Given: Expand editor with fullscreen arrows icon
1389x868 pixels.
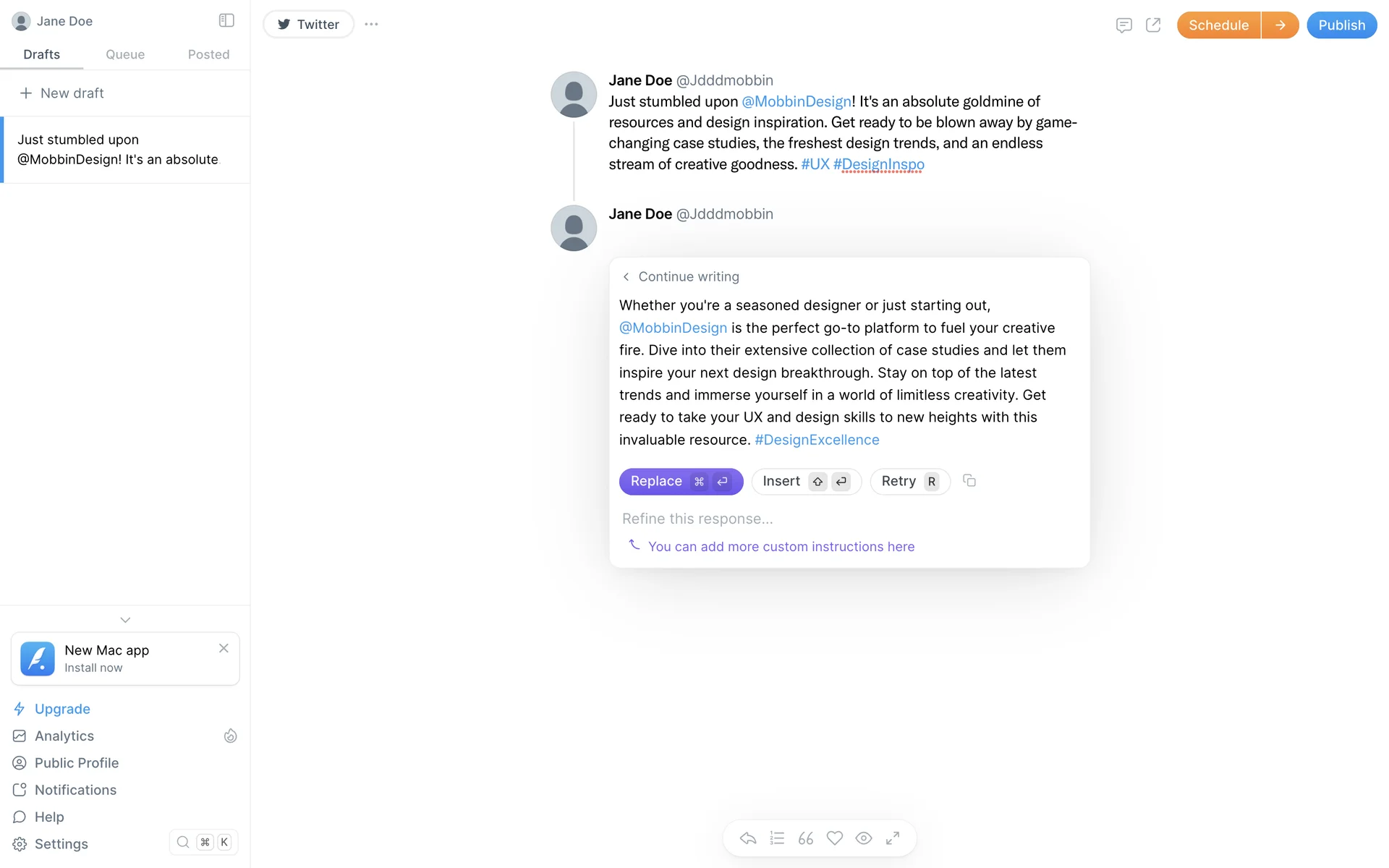Looking at the screenshot, I should pos(893,838).
